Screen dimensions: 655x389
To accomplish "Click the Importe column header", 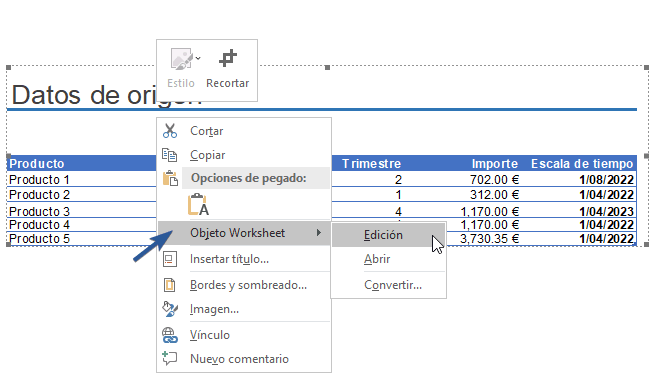I will point(495,163).
